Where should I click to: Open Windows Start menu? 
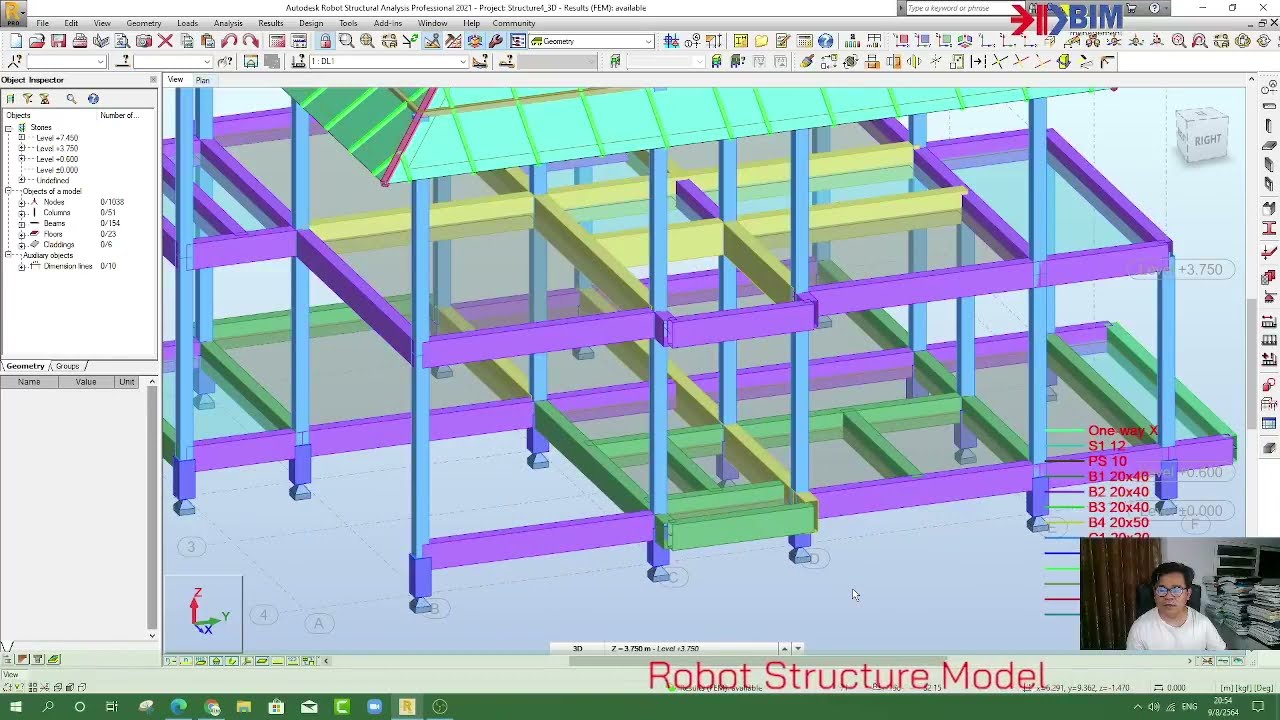coord(16,707)
